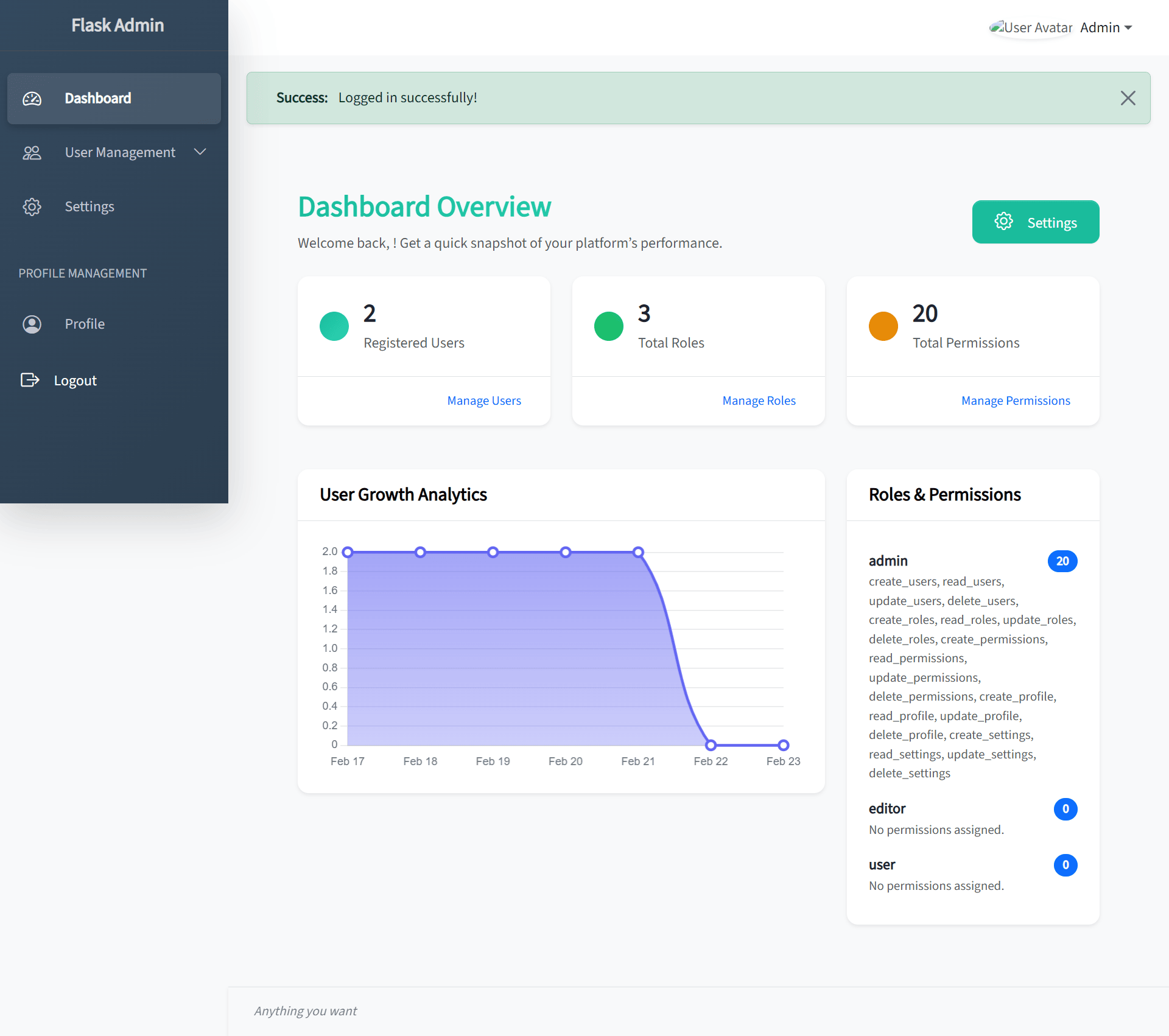Screen dimensions: 1169x1036
Task: Click the orange Total Permissions circle
Action: point(883,326)
